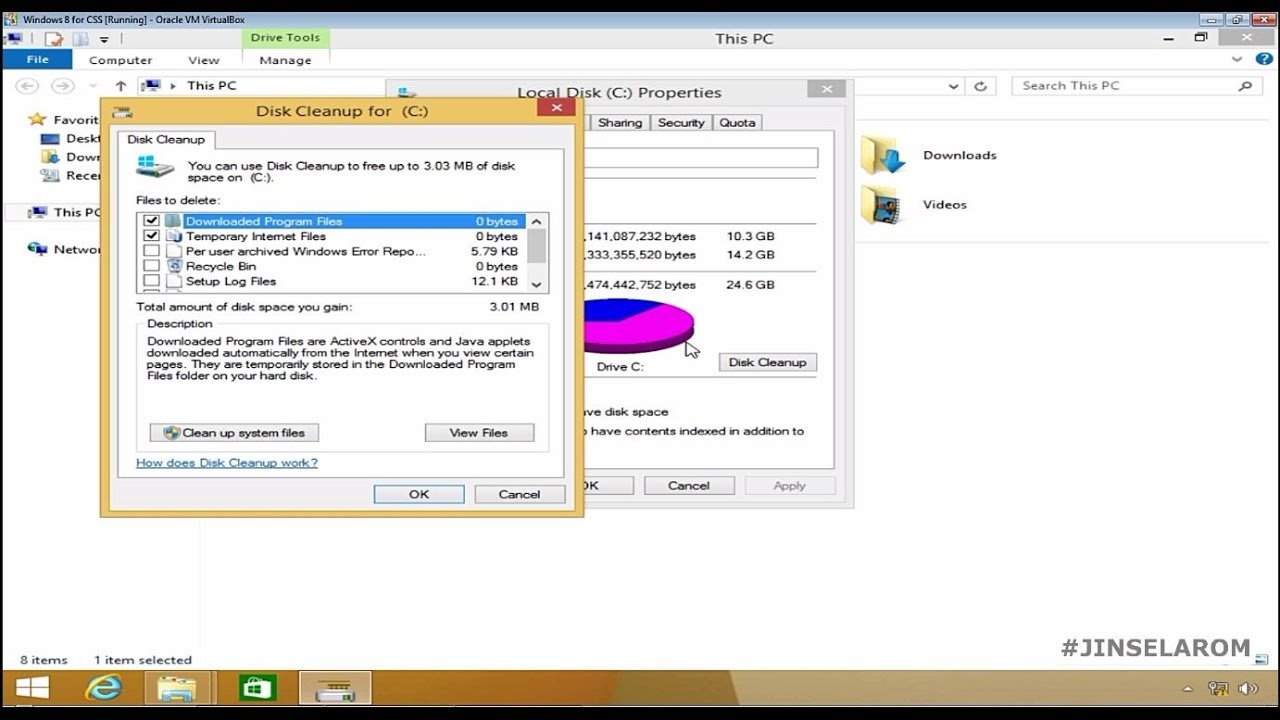
Task: Click the search magnifier icon
Action: [x=1245, y=86]
